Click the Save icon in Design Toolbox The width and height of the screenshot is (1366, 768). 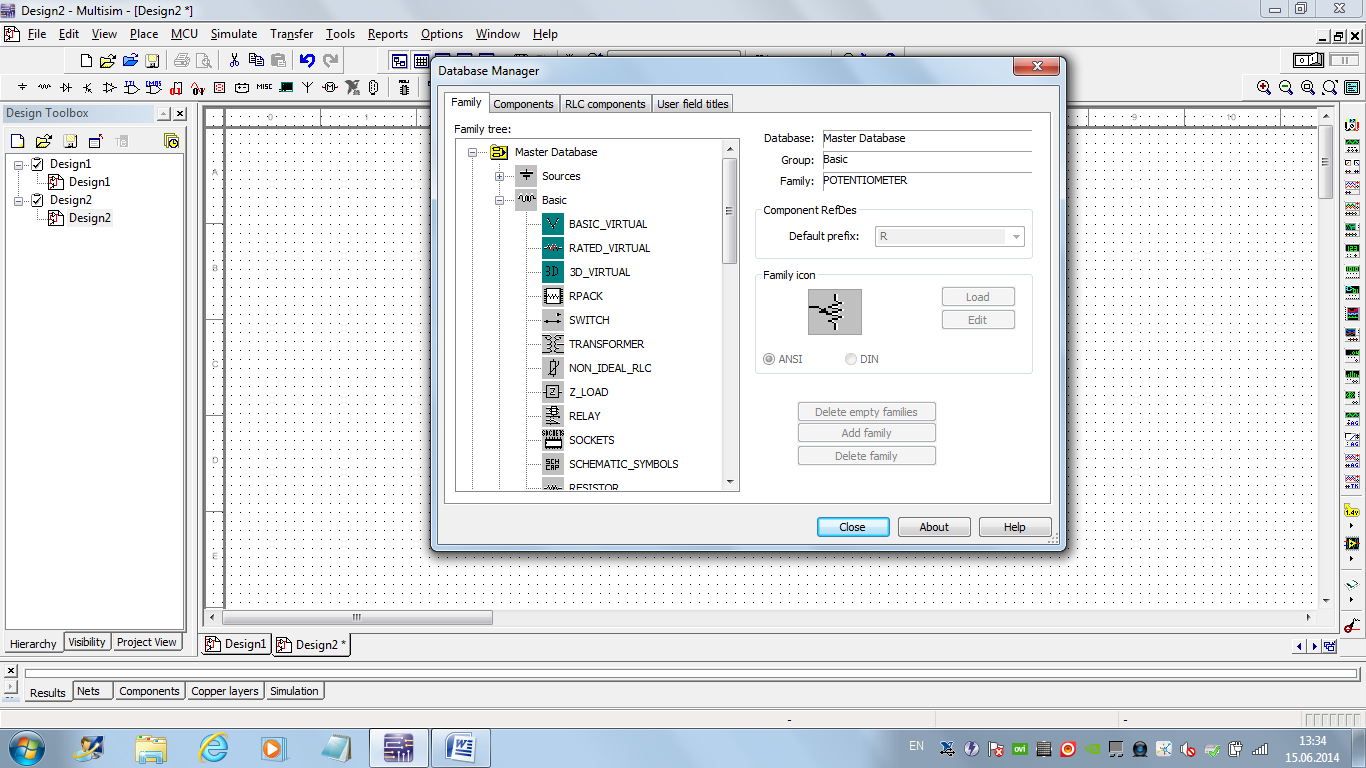click(x=70, y=141)
